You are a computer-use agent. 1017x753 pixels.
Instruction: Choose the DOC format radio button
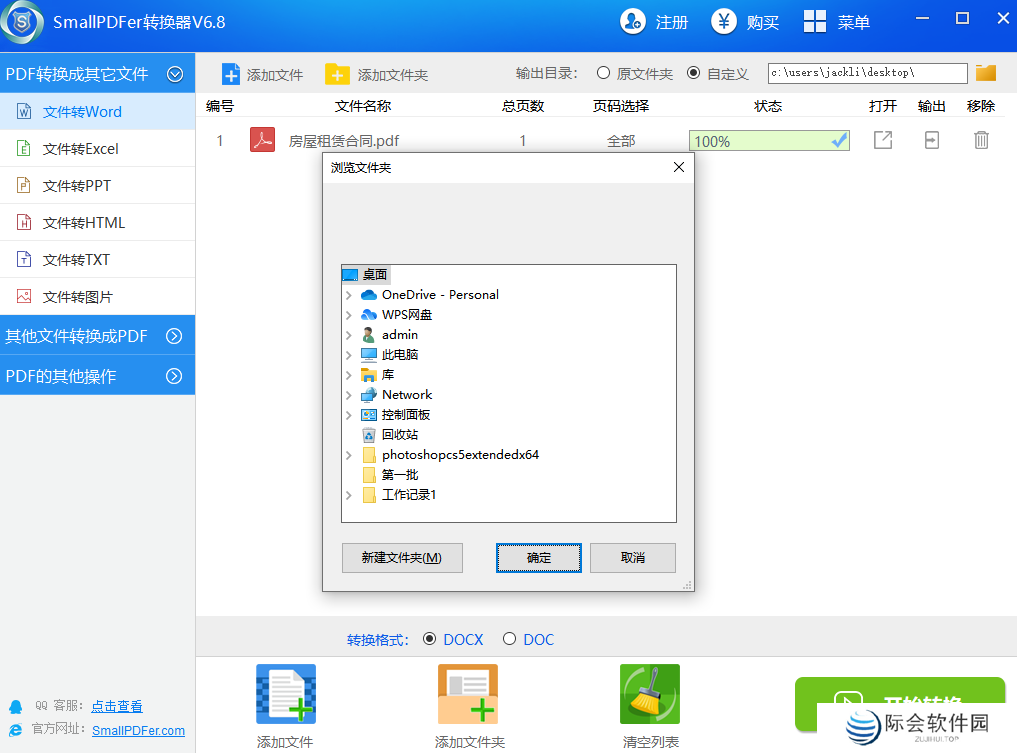click(509, 639)
